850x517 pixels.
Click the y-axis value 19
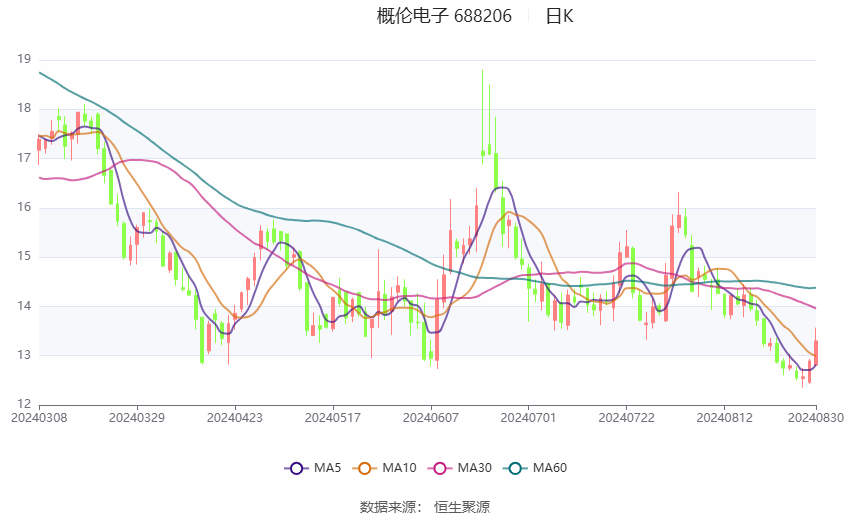(x=24, y=59)
